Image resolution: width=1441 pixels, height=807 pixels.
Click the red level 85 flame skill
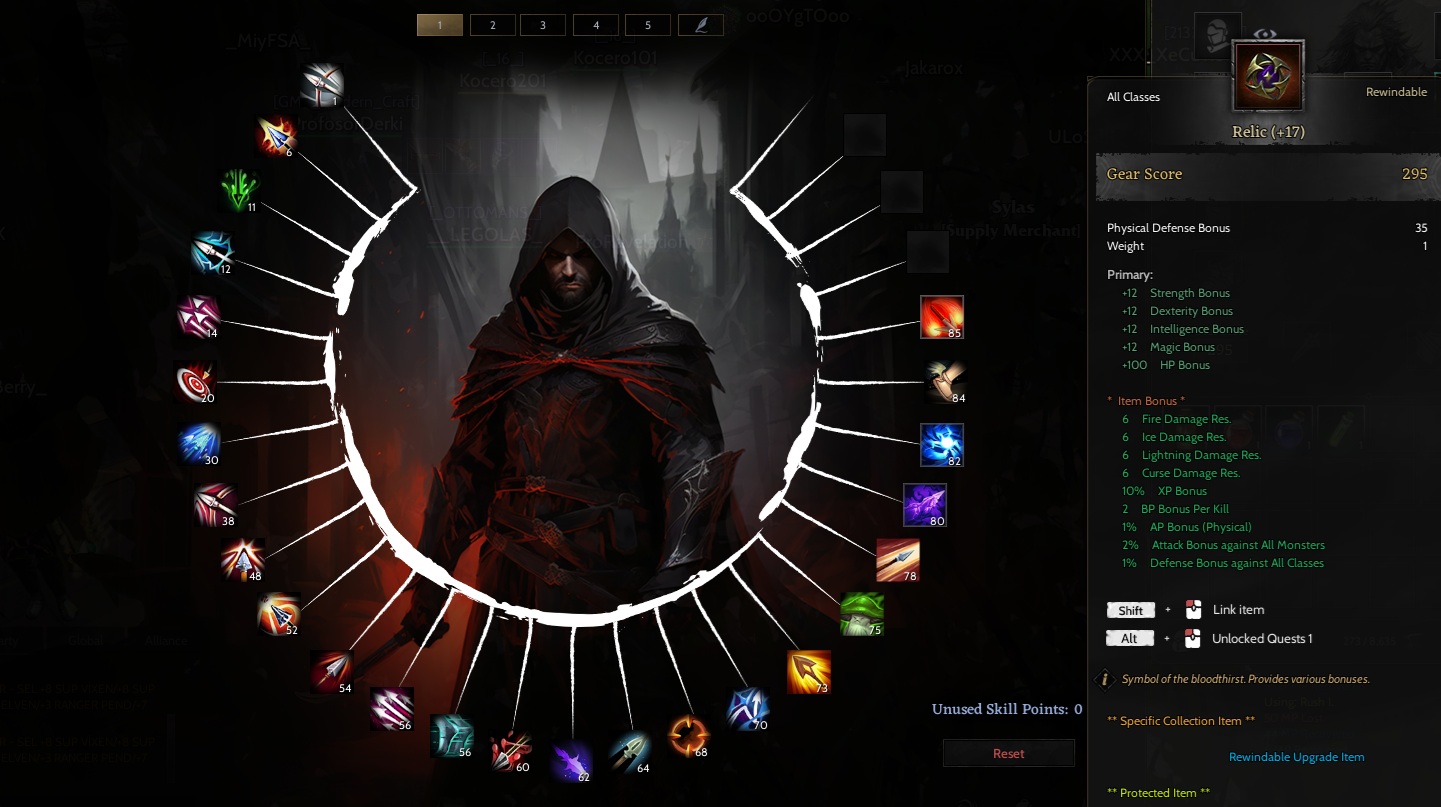pos(942,317)
